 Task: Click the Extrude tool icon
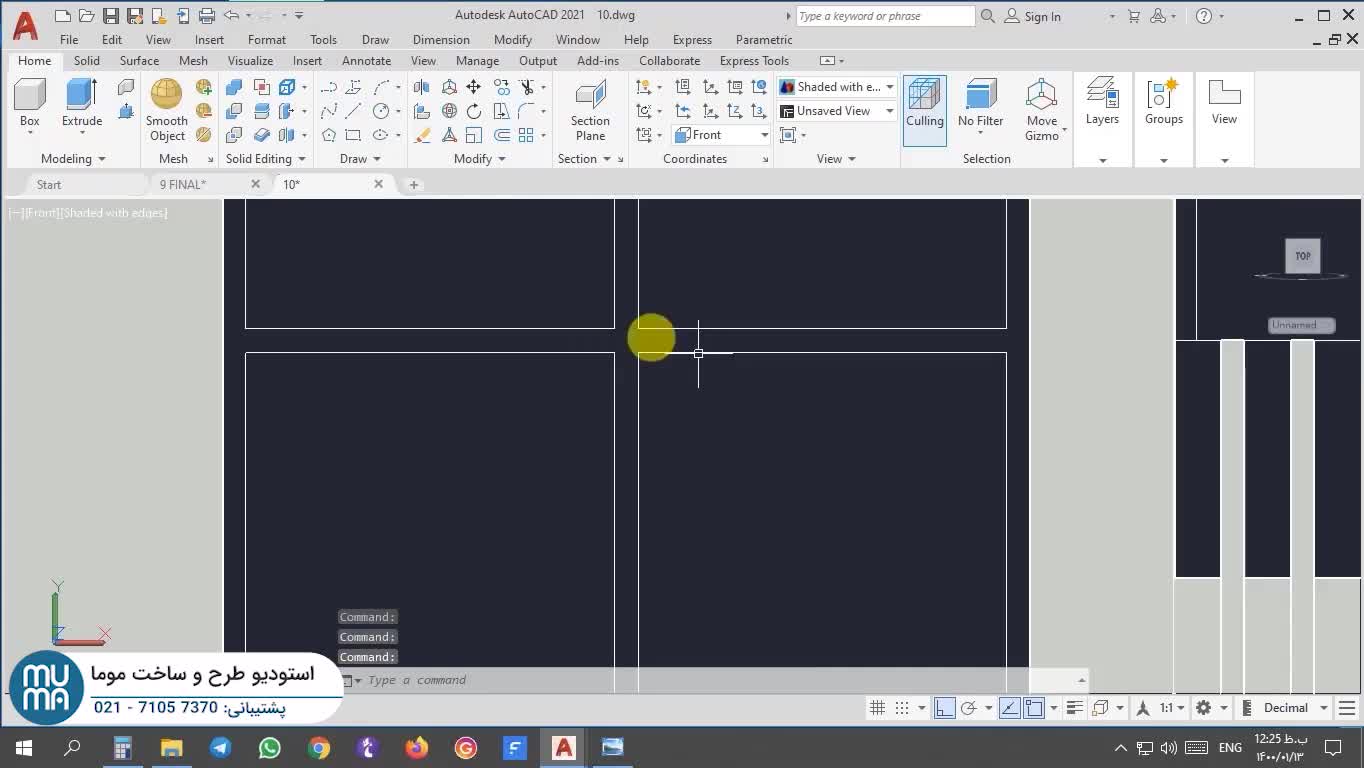click(x=81, y=104)
